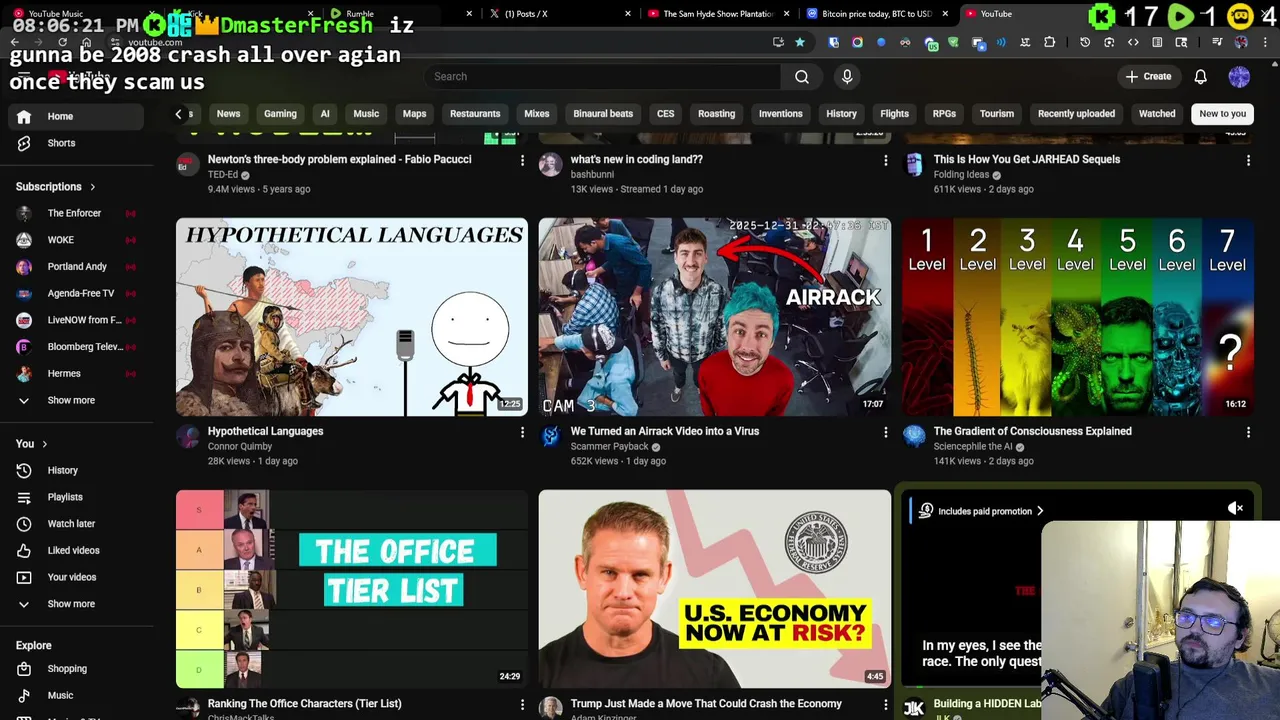The image size is (1280, 720).
Task: Open Hypothetical Languages video title
Action: point(265,431)
